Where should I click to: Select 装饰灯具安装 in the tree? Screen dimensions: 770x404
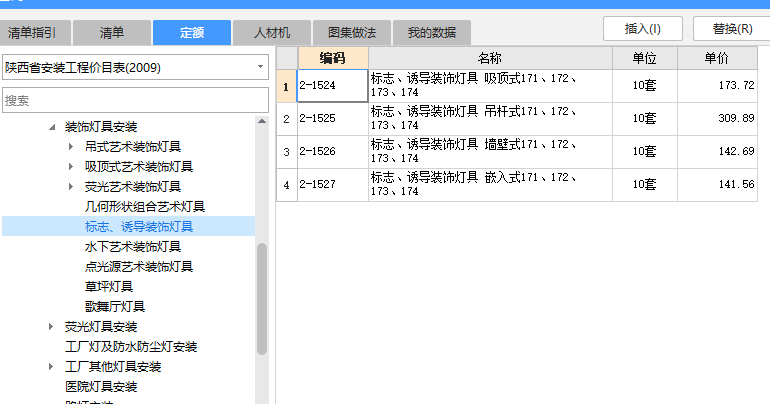pos(101,127)
